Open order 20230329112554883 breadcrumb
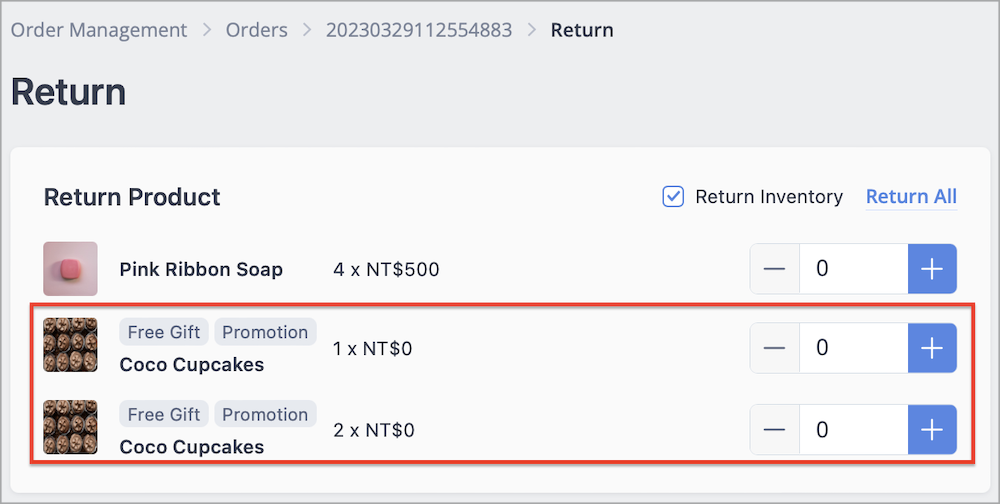1000x504 pixels. 419,30
